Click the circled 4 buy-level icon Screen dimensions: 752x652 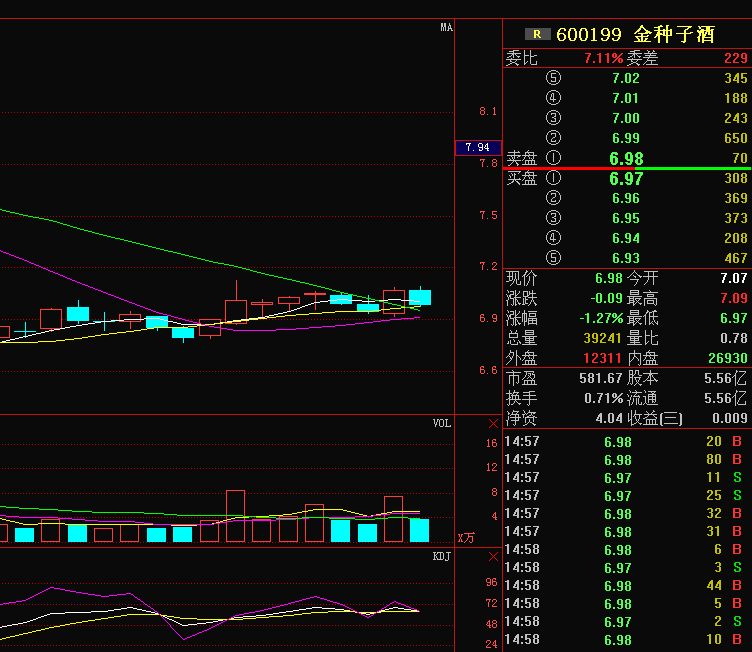pos(553,238)
